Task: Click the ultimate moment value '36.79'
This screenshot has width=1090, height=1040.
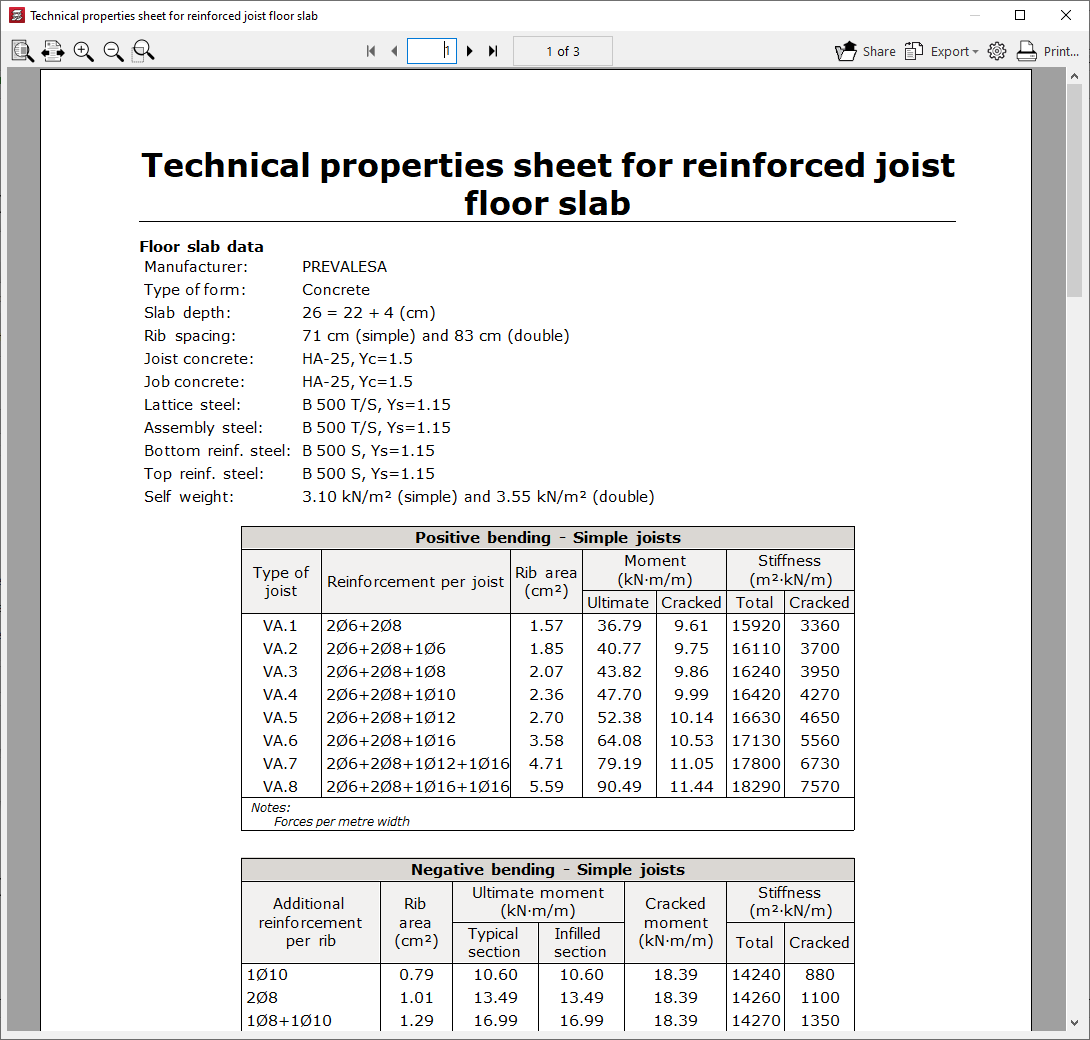Action: coord(619,626)
